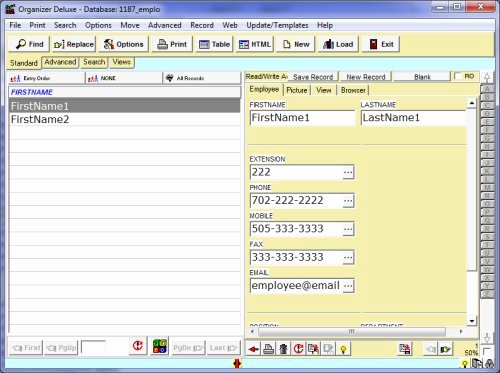Viewport: 500px width, 373px height.
Task: Click the printer icon in the record toolbar
Action: pos(269,349)
